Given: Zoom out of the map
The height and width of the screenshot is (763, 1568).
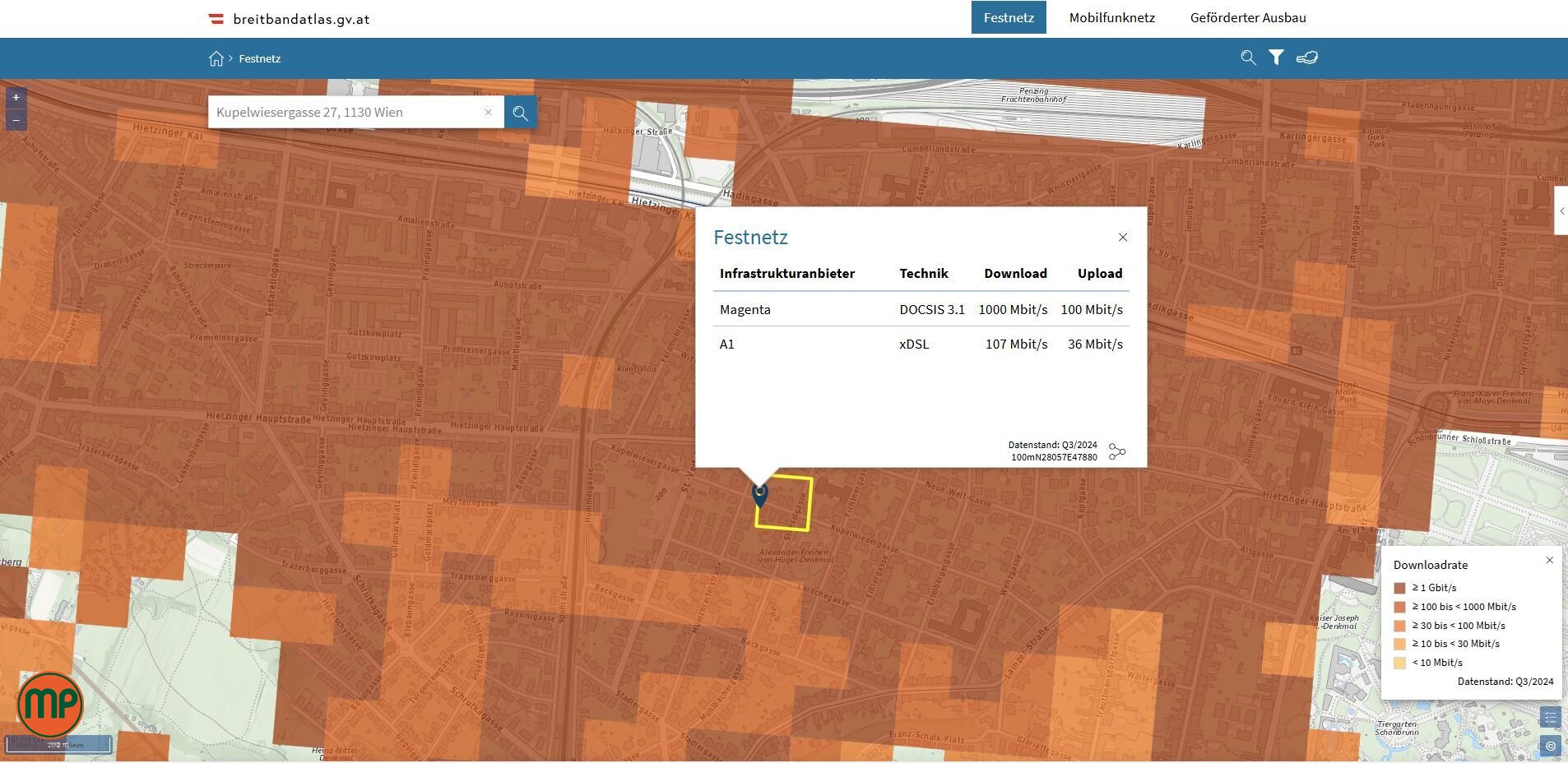Looking at the screenshot, I should point(16,120).
